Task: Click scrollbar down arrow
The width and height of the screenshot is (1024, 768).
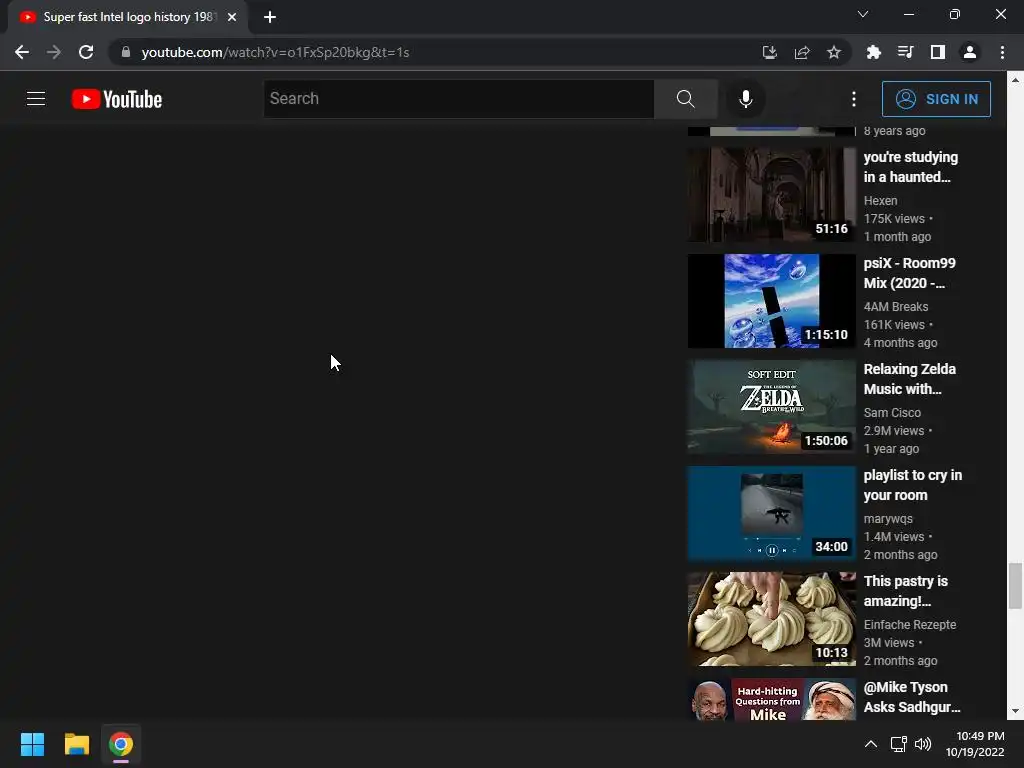Action: click(1015, 711)
